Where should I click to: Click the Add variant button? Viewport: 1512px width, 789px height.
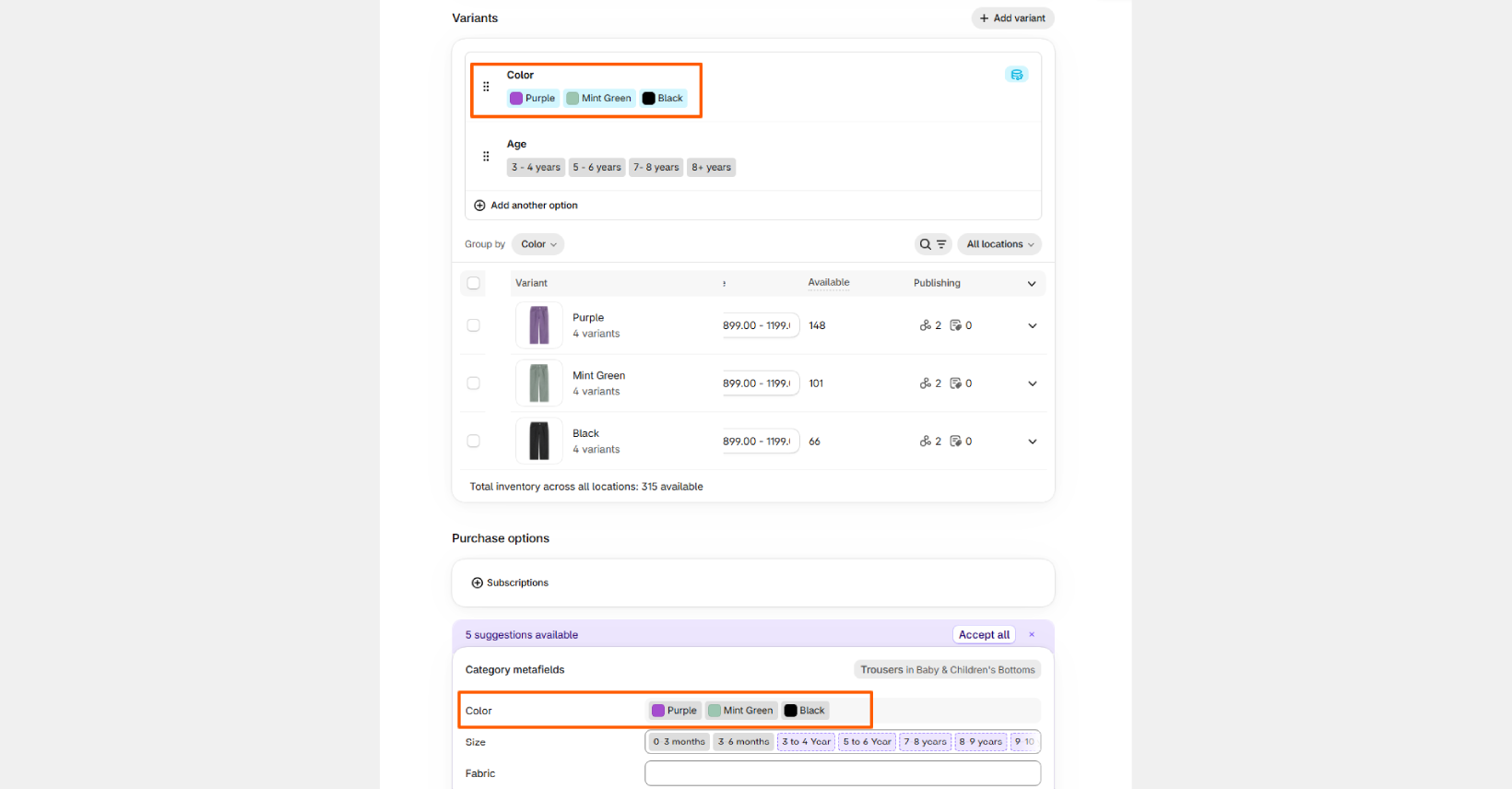[x=1012, y=18]
